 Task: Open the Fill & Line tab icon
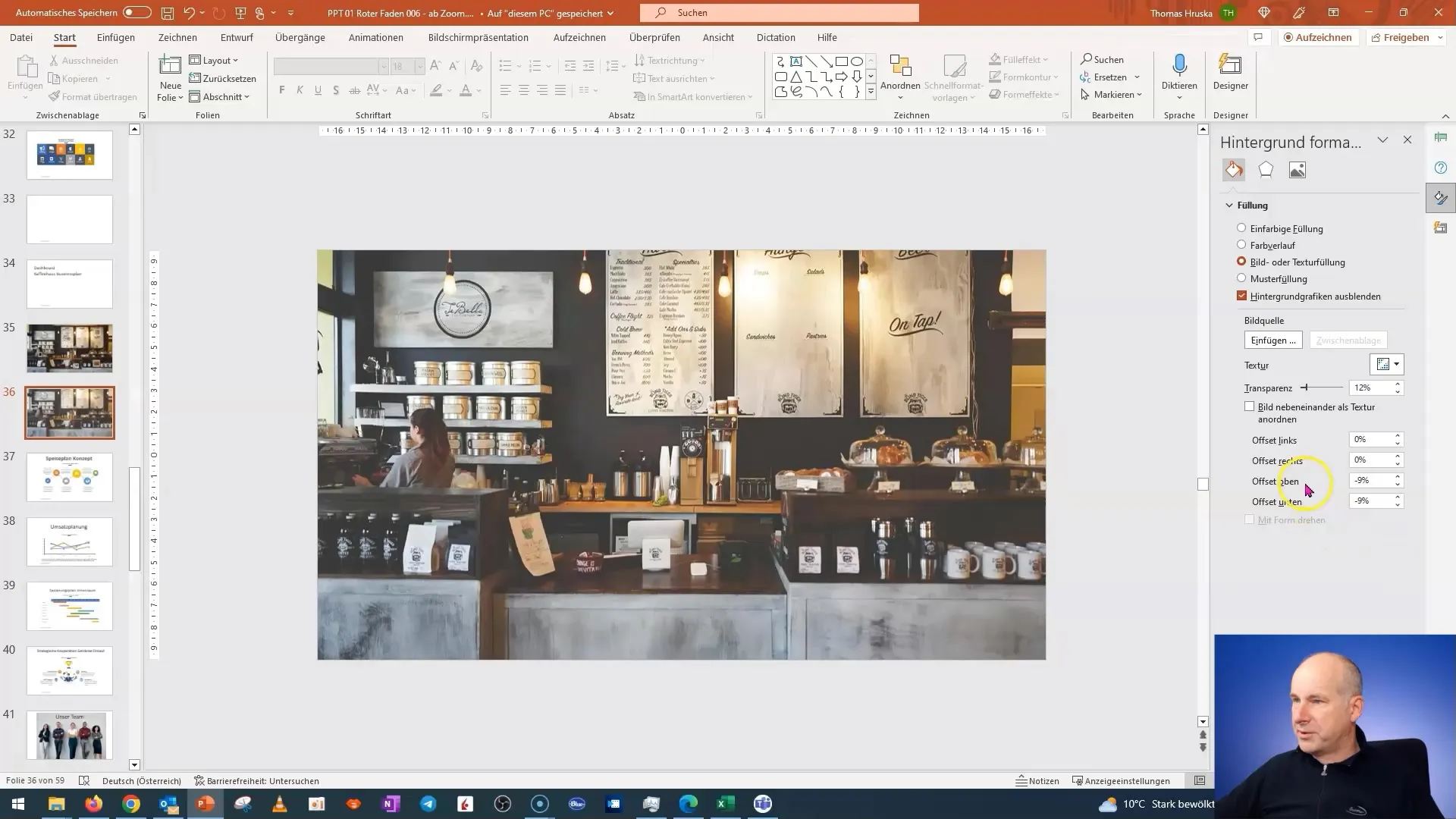click(1234, 170)
